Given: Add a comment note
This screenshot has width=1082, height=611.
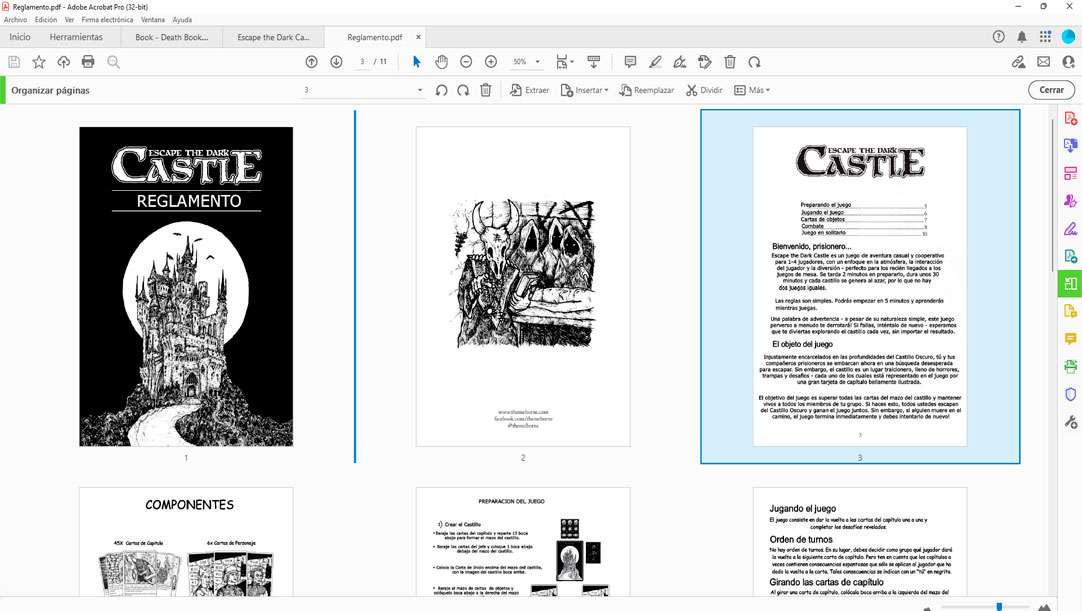Looking at the screenshot, I should coord(630,62).
